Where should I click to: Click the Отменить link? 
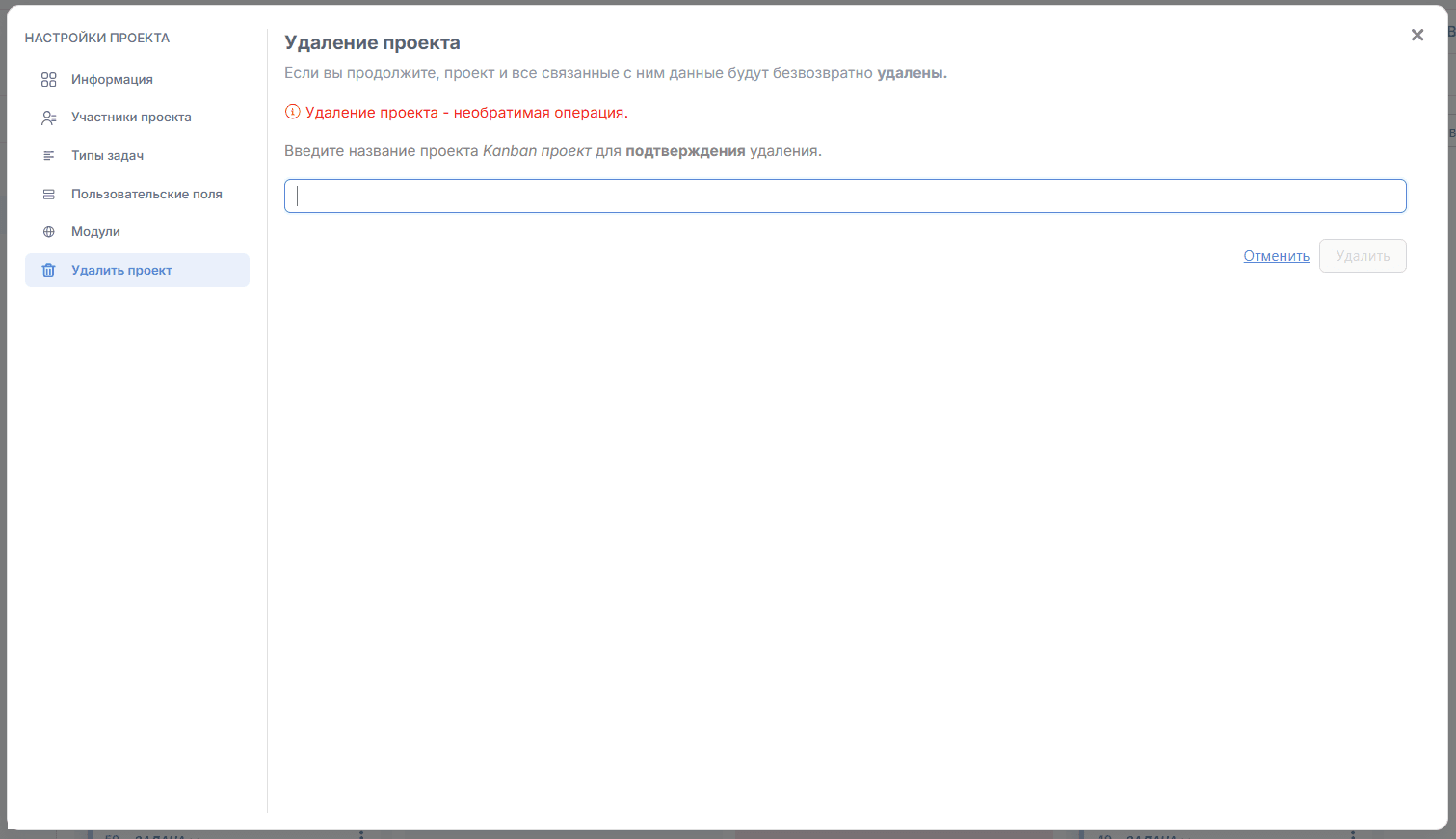pos(1276,256)
